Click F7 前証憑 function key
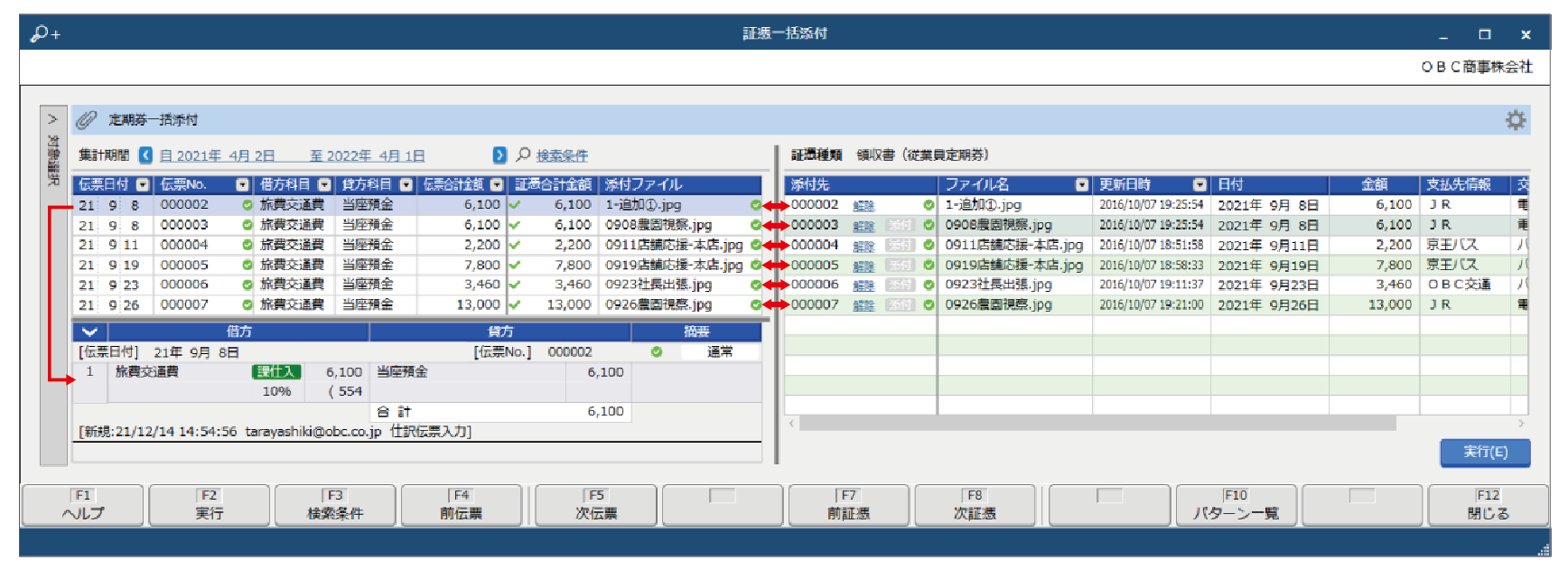The image size is (1568, 570). pyautogui.click(x=848, y=505)
